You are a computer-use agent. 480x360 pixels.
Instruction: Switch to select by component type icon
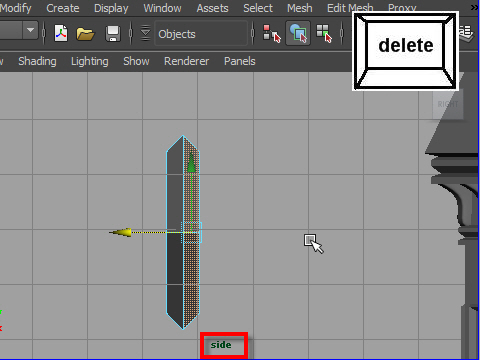point(324,33)
